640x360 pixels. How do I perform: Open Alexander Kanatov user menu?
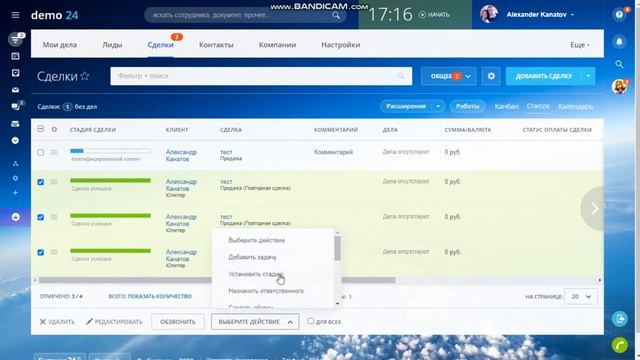540,15
